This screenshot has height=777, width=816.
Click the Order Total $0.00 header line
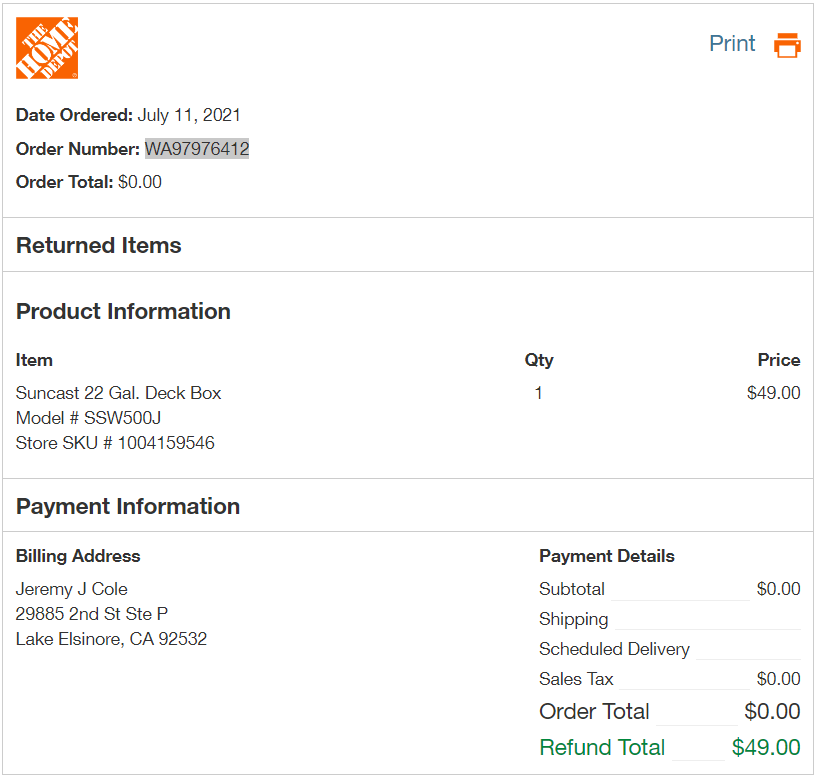pyautogui.click(x=88, y=182)
